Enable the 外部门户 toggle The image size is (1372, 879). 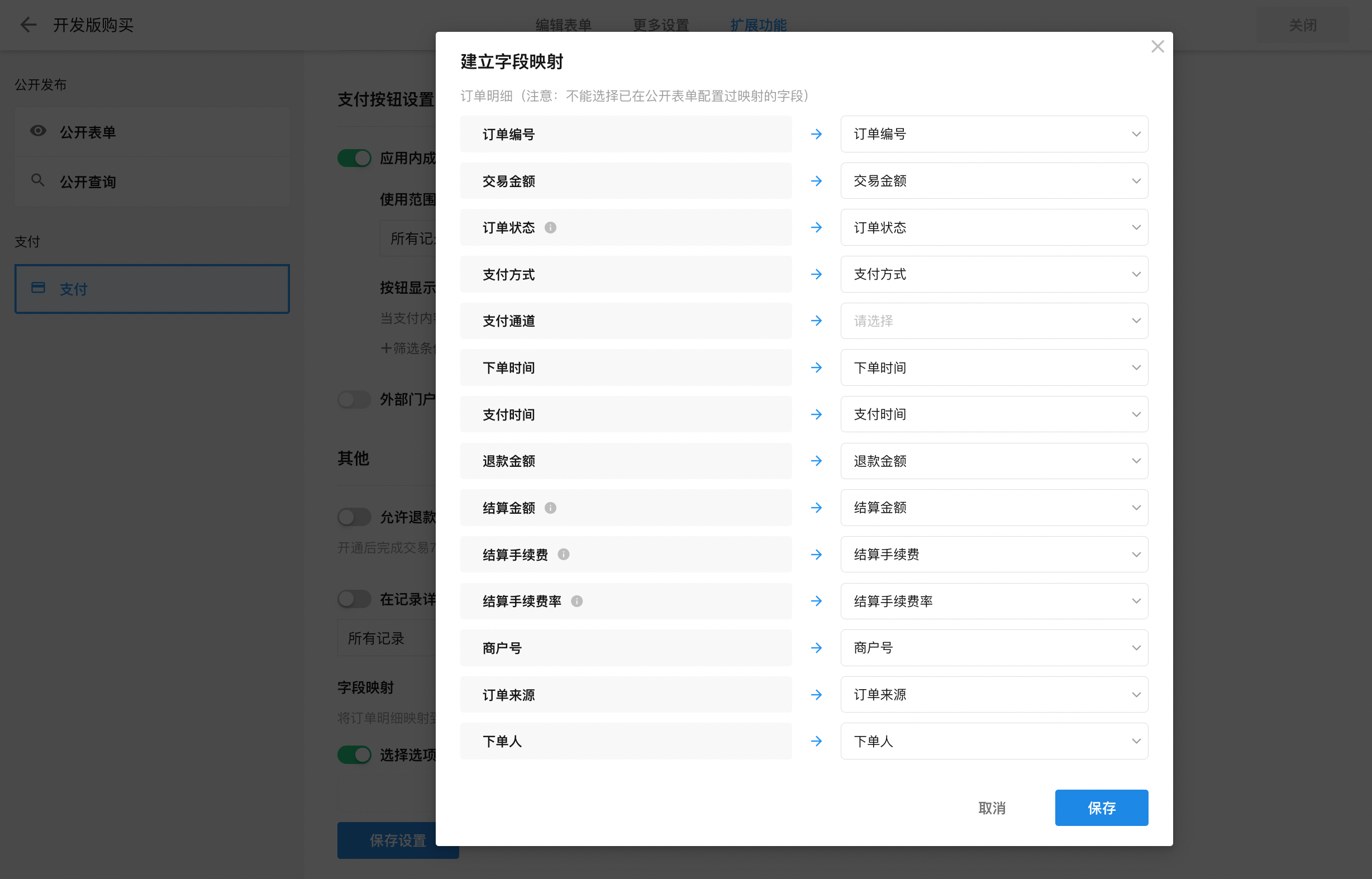point(354,399)
